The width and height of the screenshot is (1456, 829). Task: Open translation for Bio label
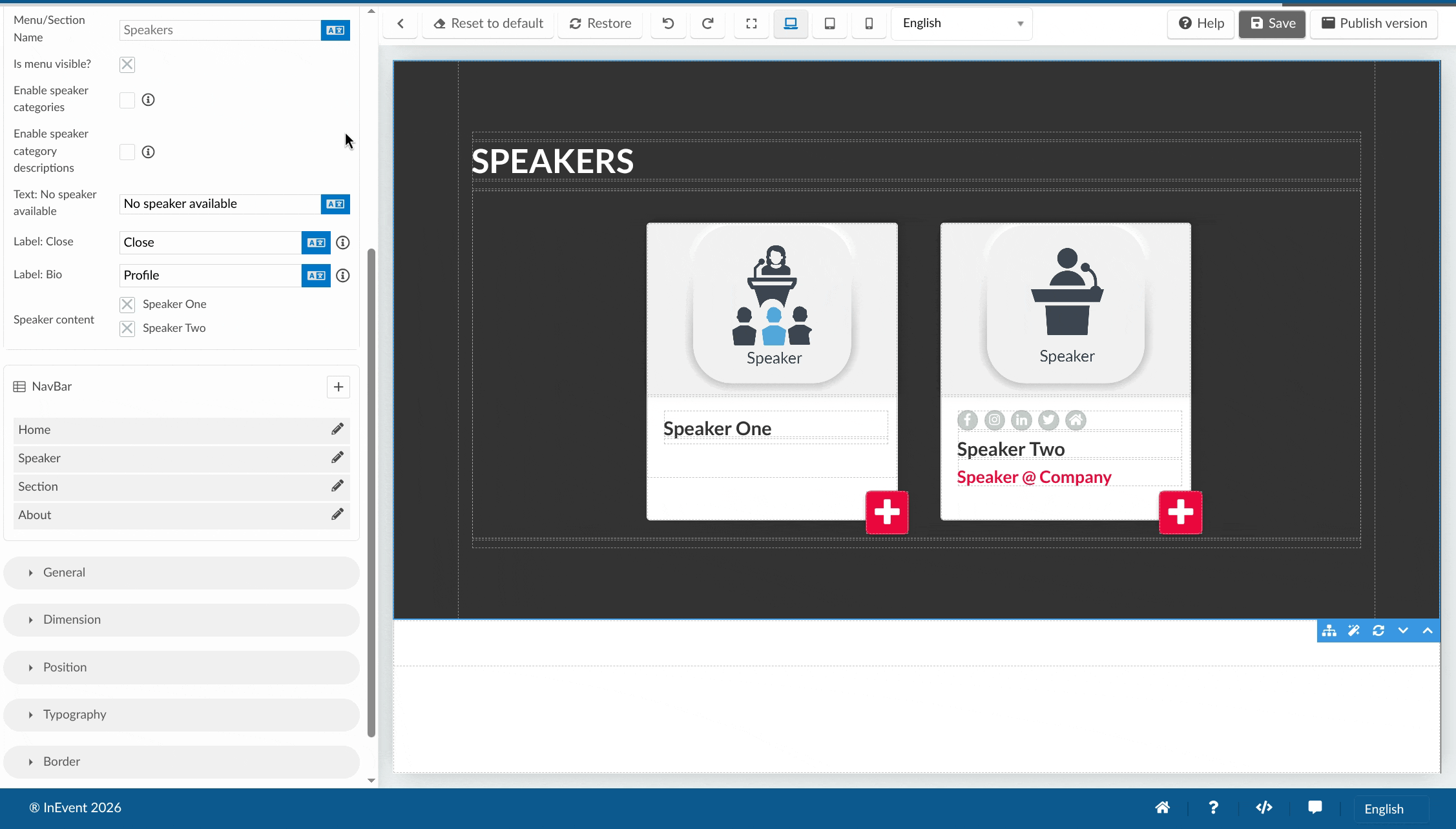tap(316, 276)
